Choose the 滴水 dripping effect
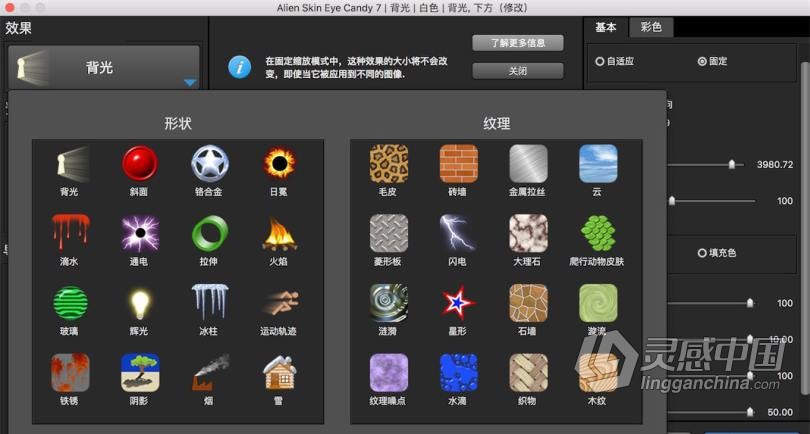810x434 pixels. click(x=70, y=234)
